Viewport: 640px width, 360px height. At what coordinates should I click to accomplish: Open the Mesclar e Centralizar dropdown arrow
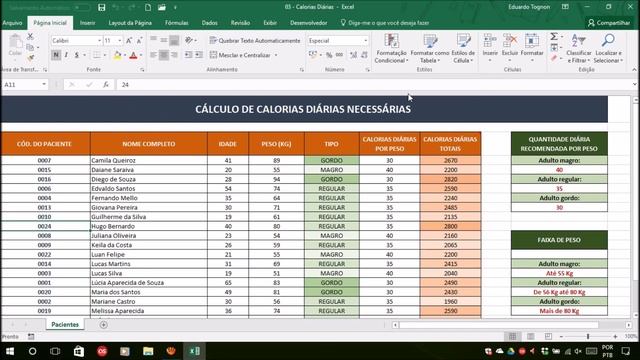[x=276, y=55]
